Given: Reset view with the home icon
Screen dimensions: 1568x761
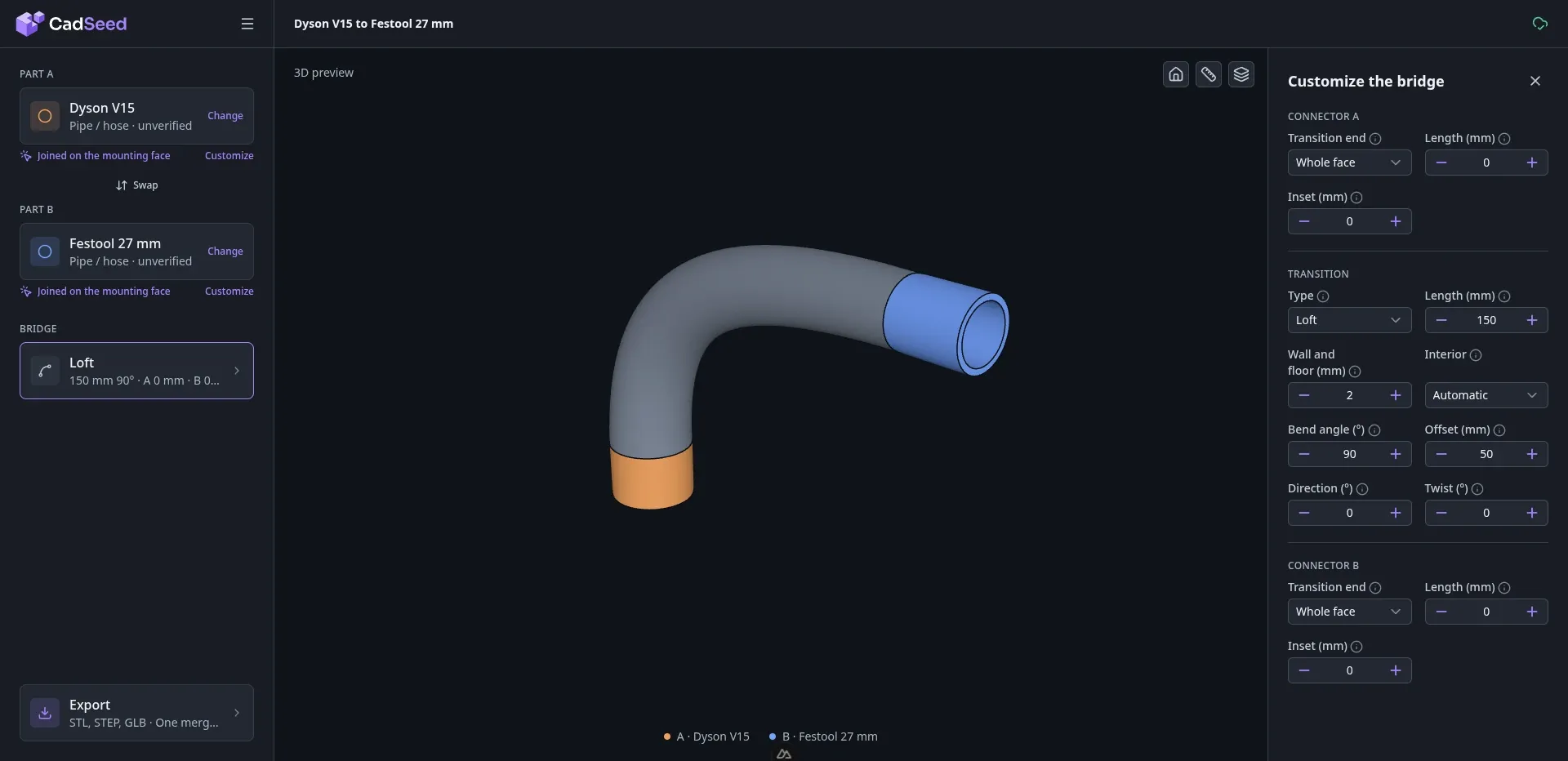Looking at the screenshot, I should coord(1176,74).
